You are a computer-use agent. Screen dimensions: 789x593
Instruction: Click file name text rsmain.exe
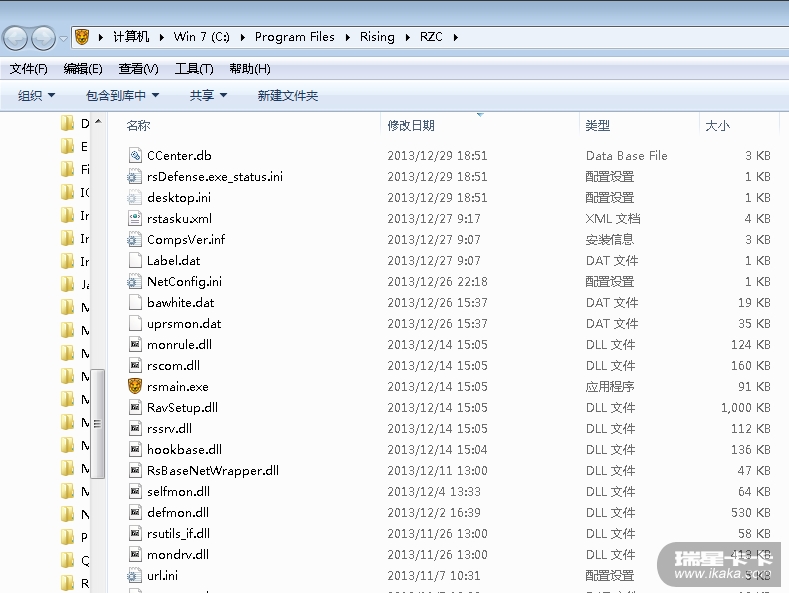tap(178, 387)
